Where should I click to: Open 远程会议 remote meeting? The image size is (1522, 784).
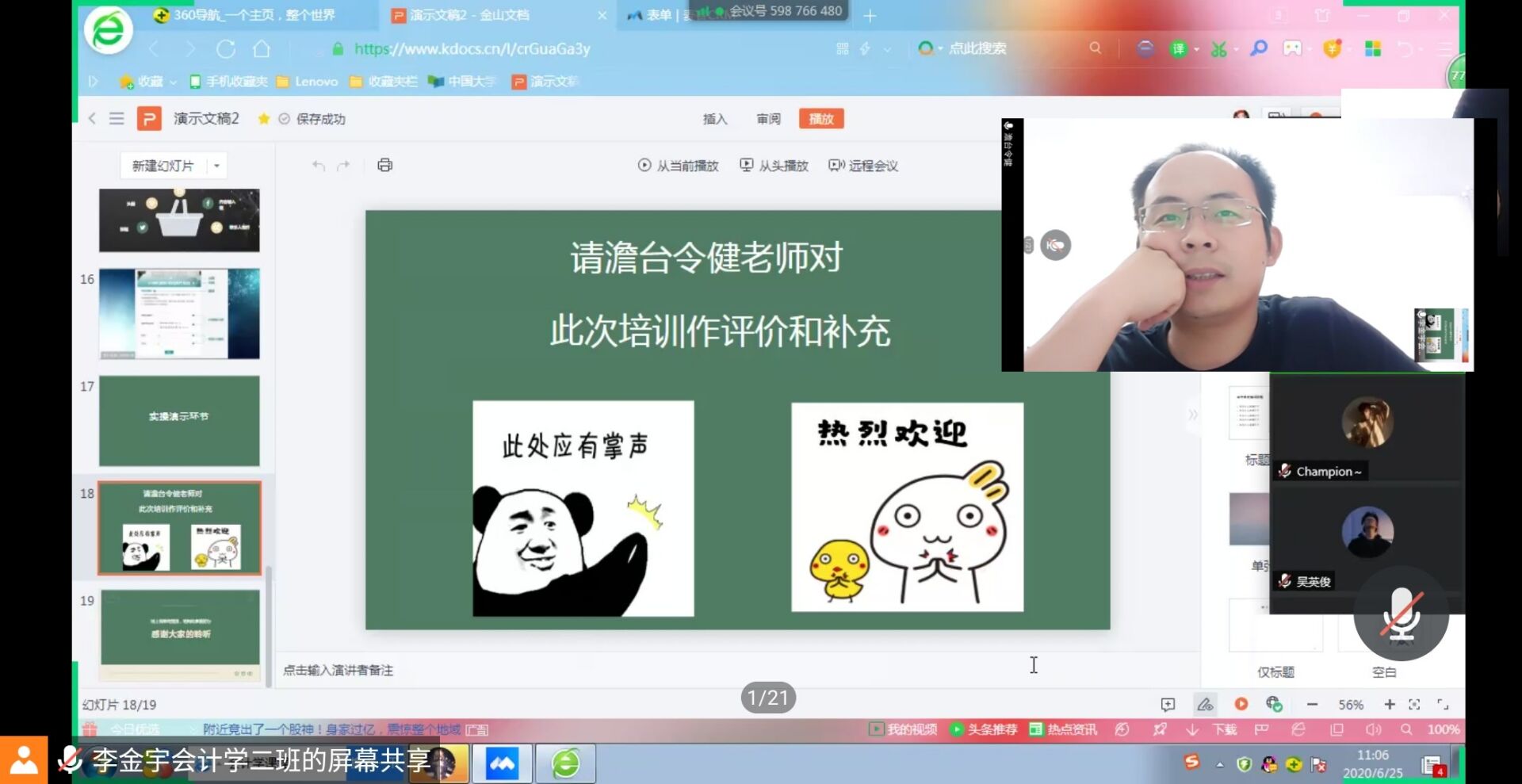point(863,166)
